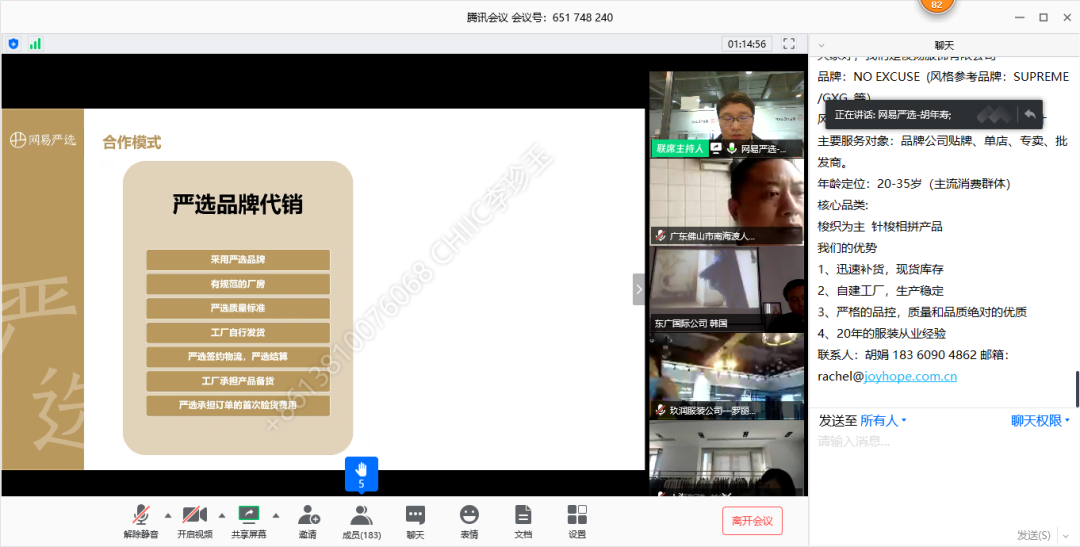
Task: Click slide item 严选质量标准
Action: click(x=238, y=308)
